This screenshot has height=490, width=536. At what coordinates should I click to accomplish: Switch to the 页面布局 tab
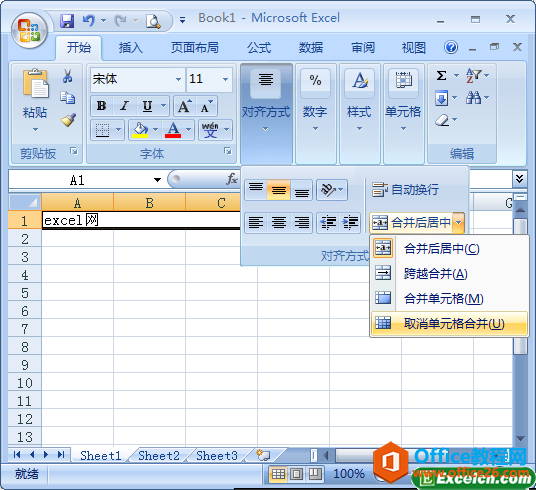195,48
